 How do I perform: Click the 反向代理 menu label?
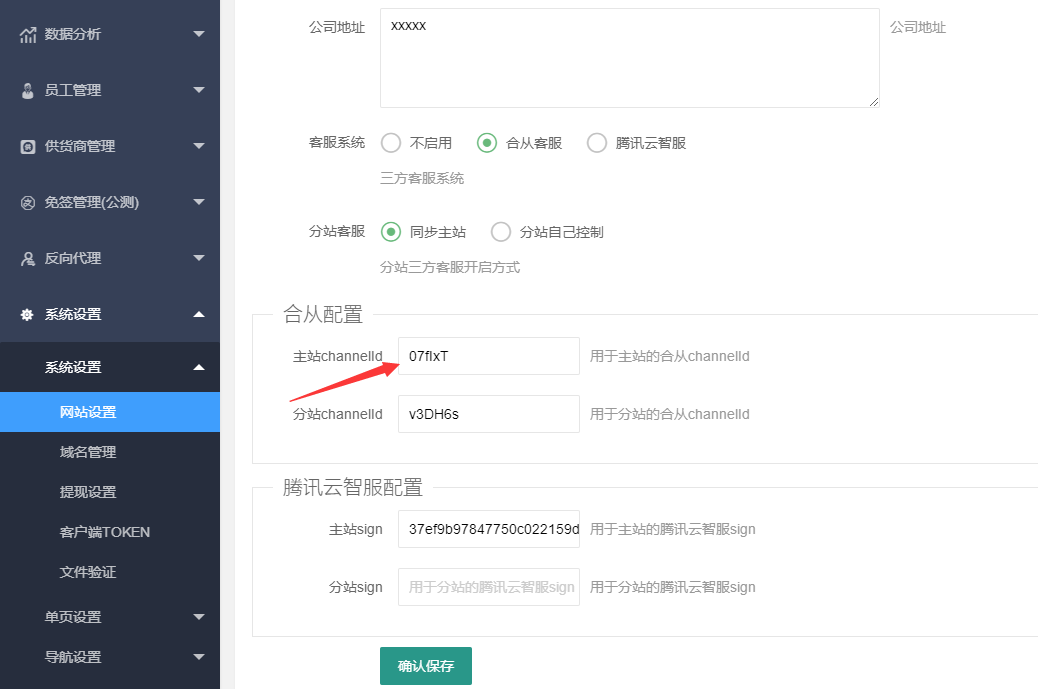tap(73, 258)
